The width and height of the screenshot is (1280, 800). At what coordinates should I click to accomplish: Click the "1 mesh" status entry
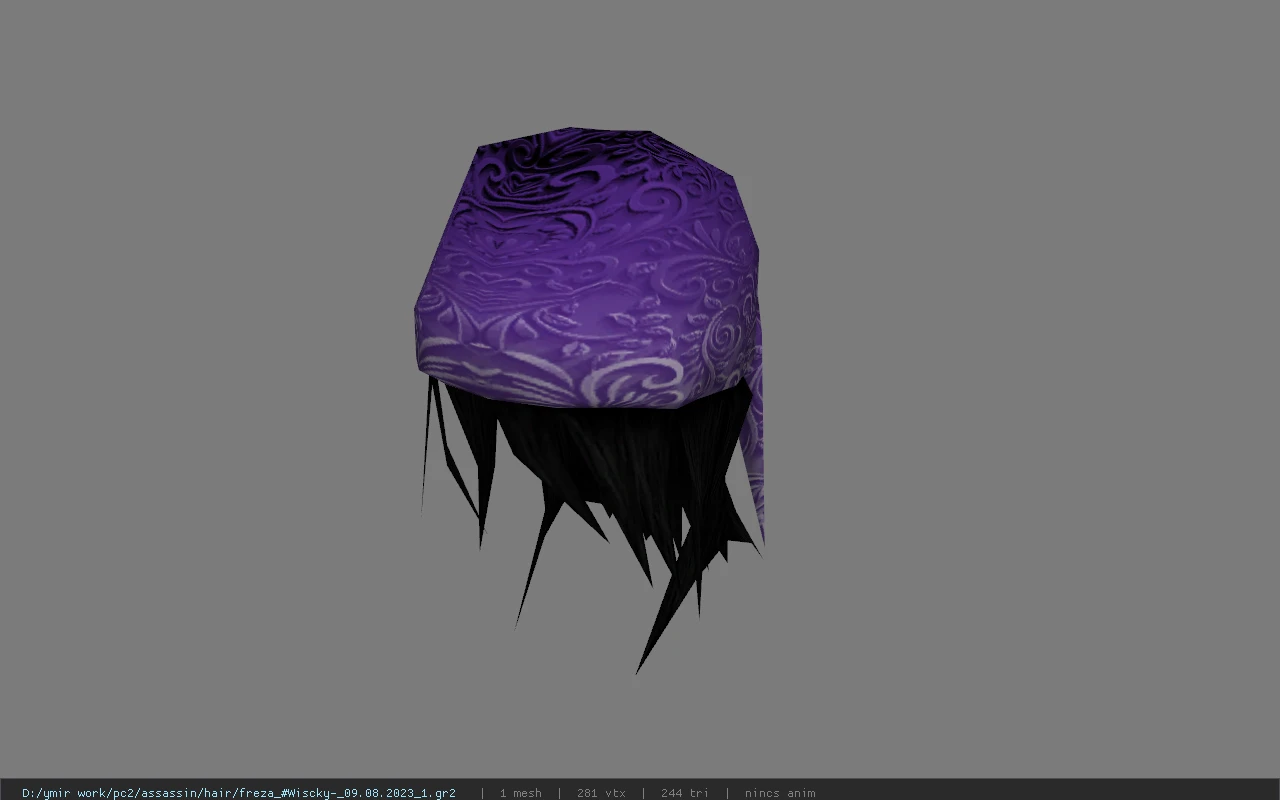520,793
